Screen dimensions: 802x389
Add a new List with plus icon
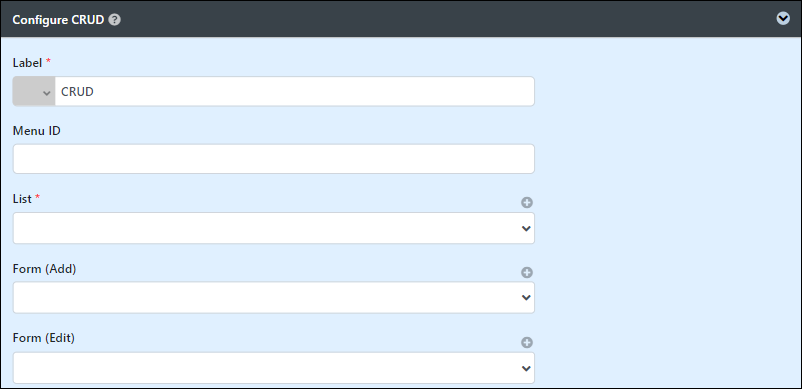527,202
